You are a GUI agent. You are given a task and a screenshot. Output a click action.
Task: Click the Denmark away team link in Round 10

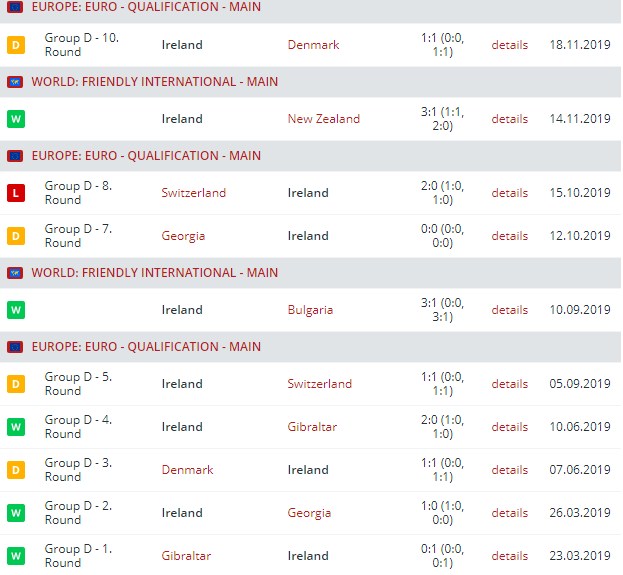(313, 45)
